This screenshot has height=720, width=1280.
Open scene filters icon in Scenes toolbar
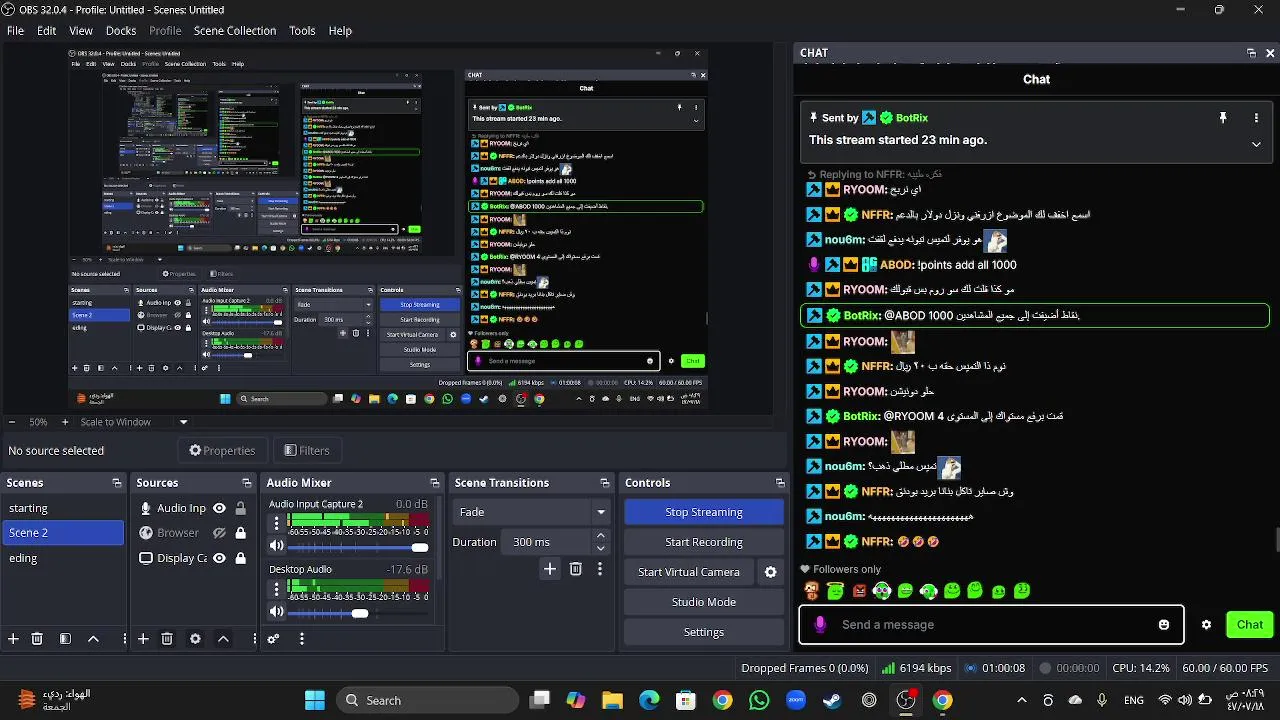(x=65, y=639)
